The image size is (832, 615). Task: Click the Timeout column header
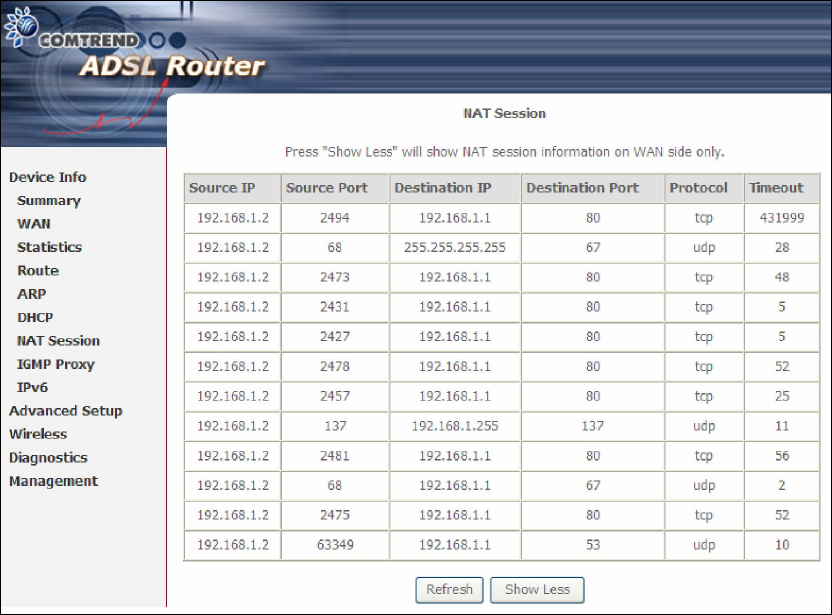(x=782, y=188)
